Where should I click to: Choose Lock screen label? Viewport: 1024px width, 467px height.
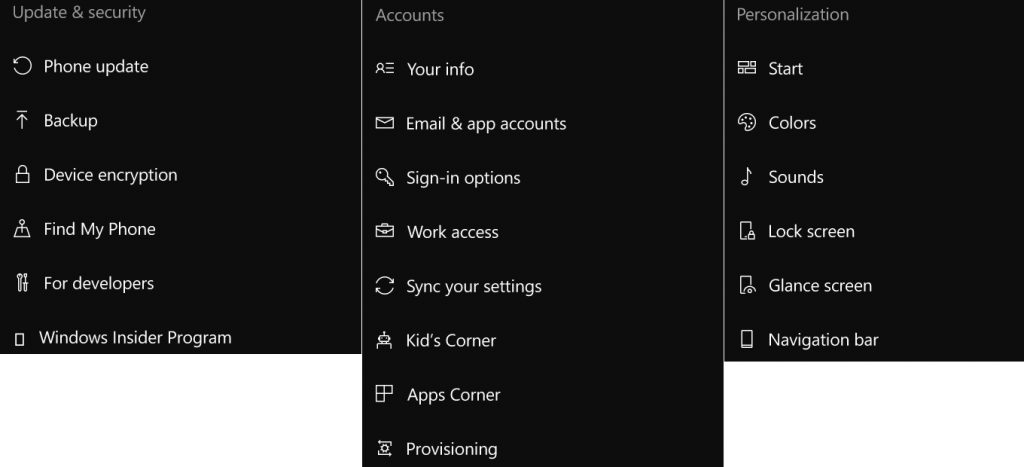811,231
